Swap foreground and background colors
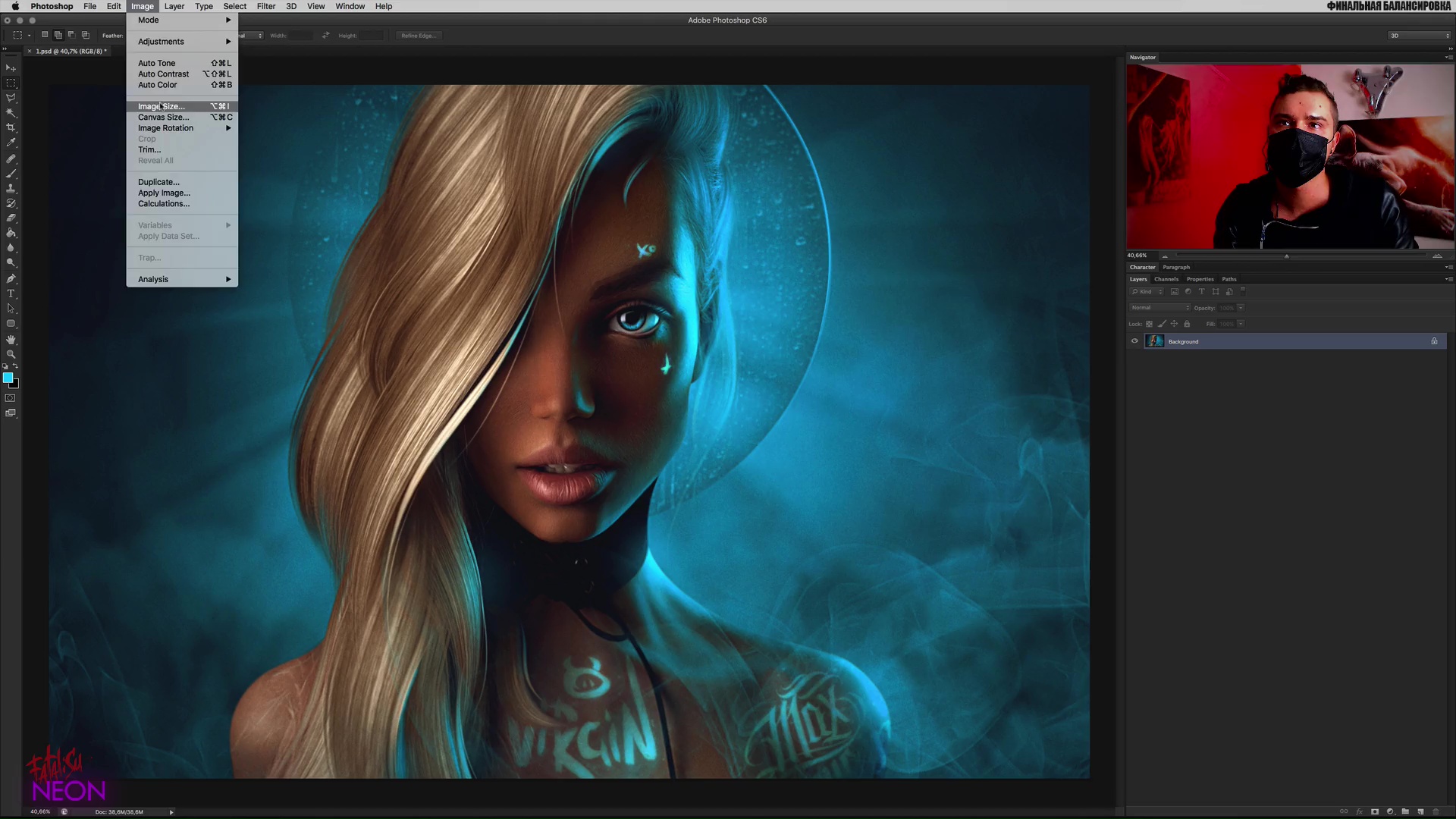Image resolution: width=1456 pixels, height=819 pixels. [x=15, y=366]
